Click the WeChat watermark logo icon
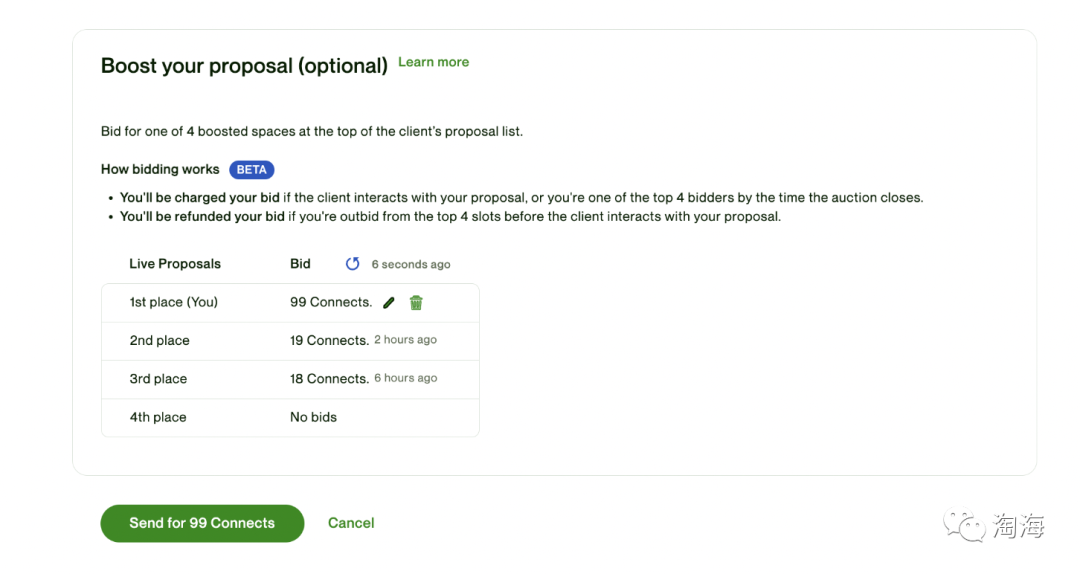The width and height of the screenshot is (1080, 574). (964, 524)
